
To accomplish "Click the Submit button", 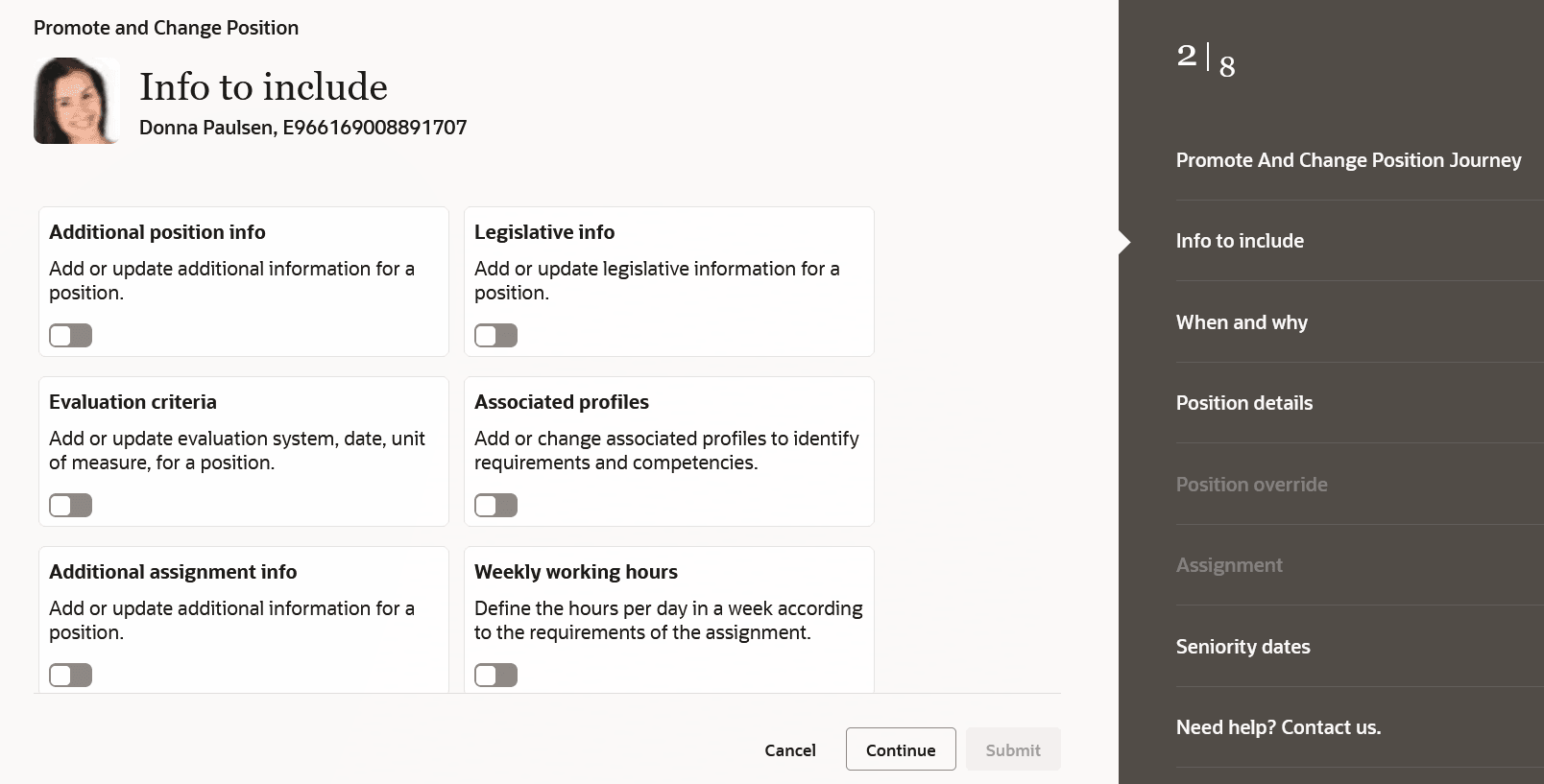I will (1012, 749).
